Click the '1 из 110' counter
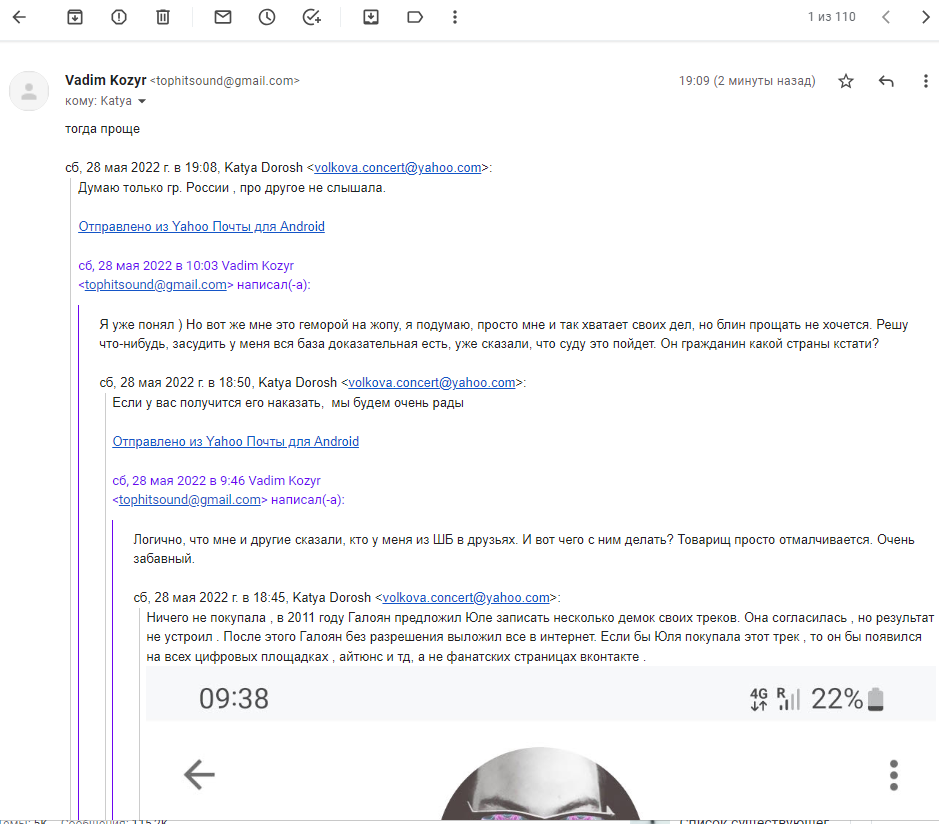The width and height of the screenshot is (939, 824). coord(831,17)
